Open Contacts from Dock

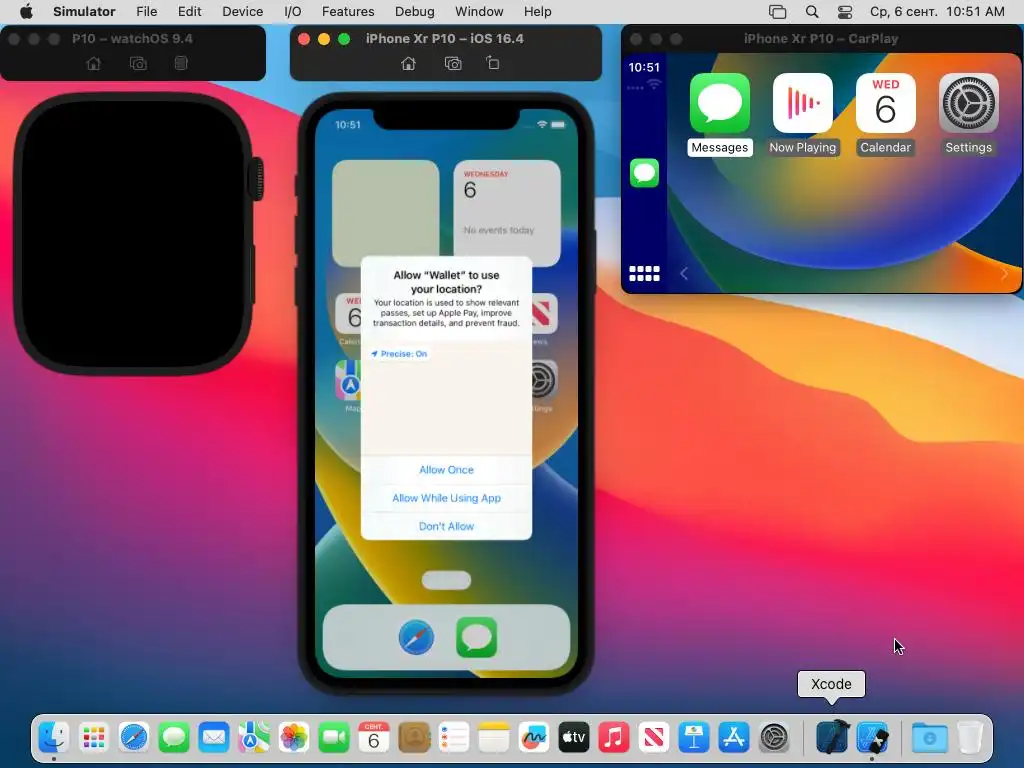click(414, 738)
